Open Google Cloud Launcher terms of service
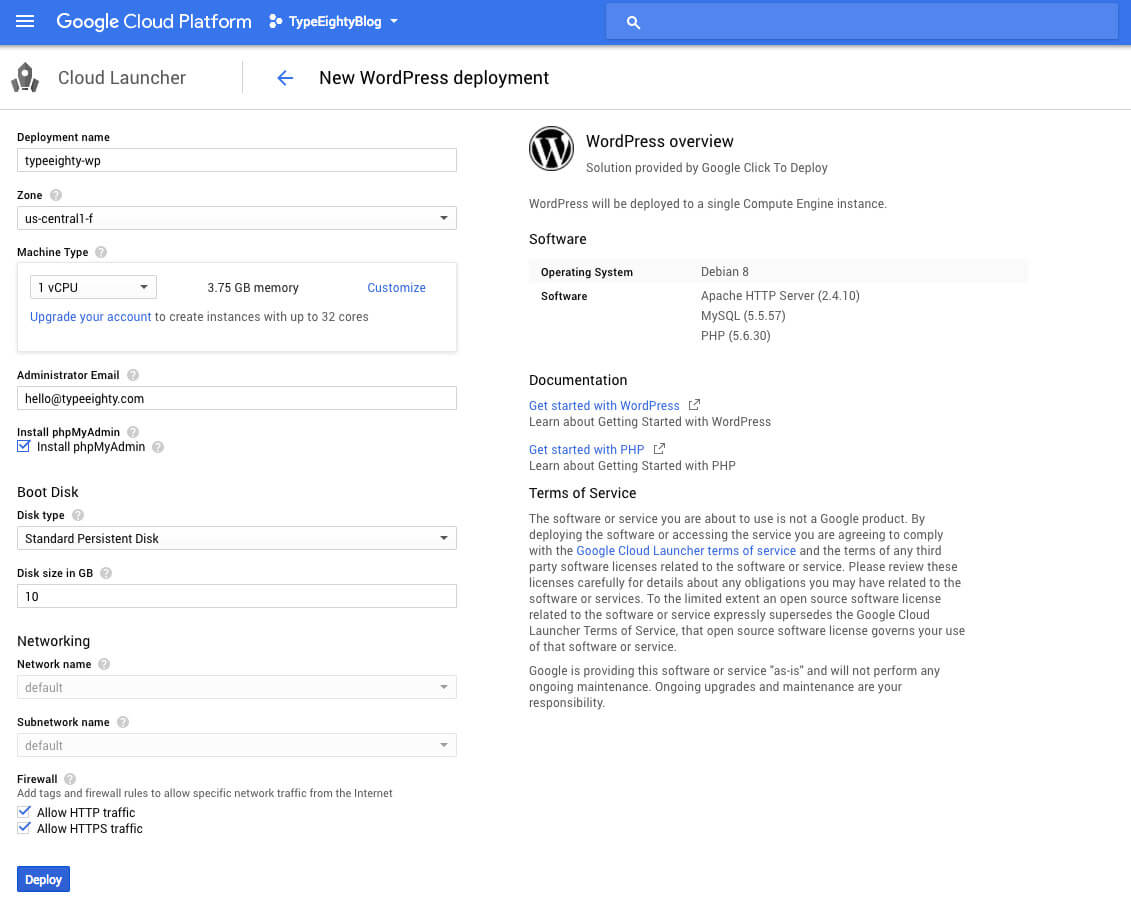The width and height of the screenshot is (1131, 910). (686, 550)
